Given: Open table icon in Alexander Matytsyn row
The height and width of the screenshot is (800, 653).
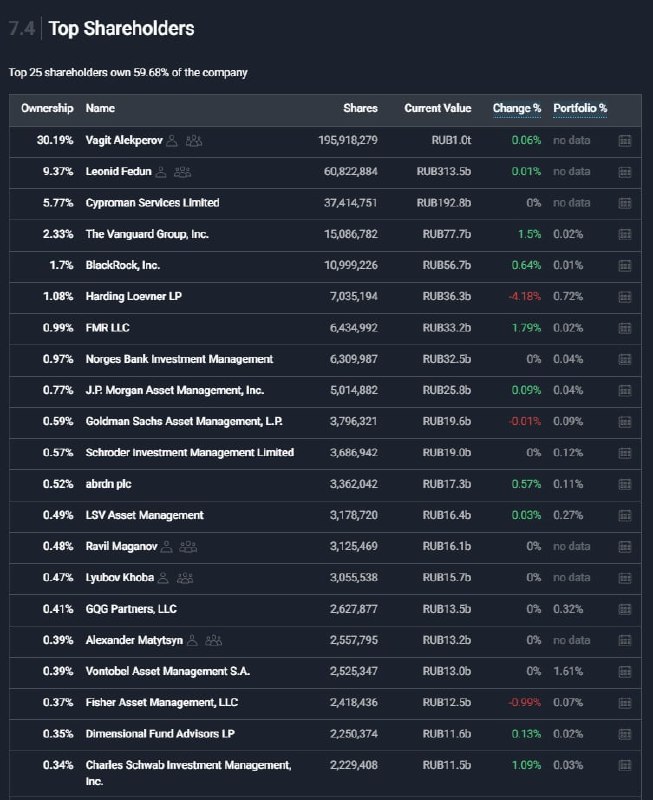Looking at the screenshot, I should [x=625, y=640].
